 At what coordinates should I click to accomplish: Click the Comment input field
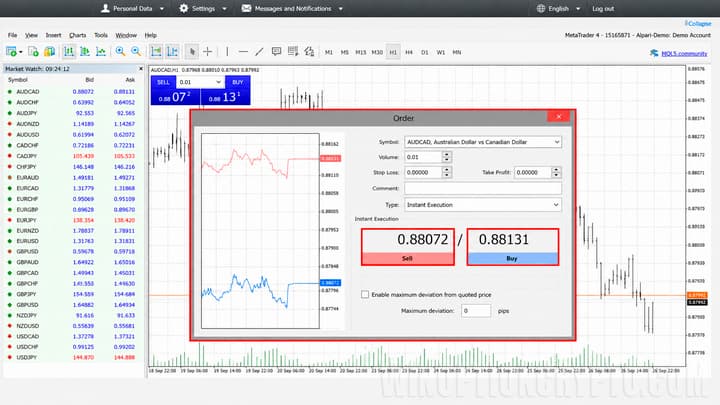[483, 188]
